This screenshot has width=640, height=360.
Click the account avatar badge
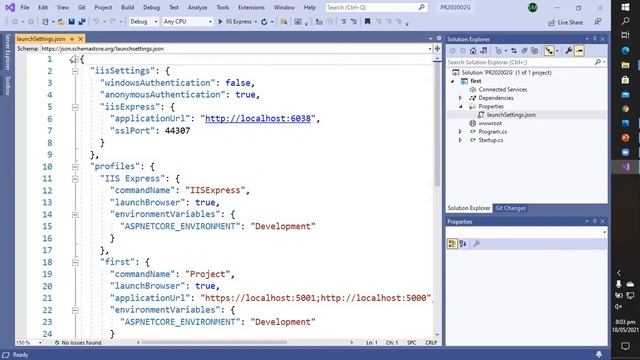[532, 7]
